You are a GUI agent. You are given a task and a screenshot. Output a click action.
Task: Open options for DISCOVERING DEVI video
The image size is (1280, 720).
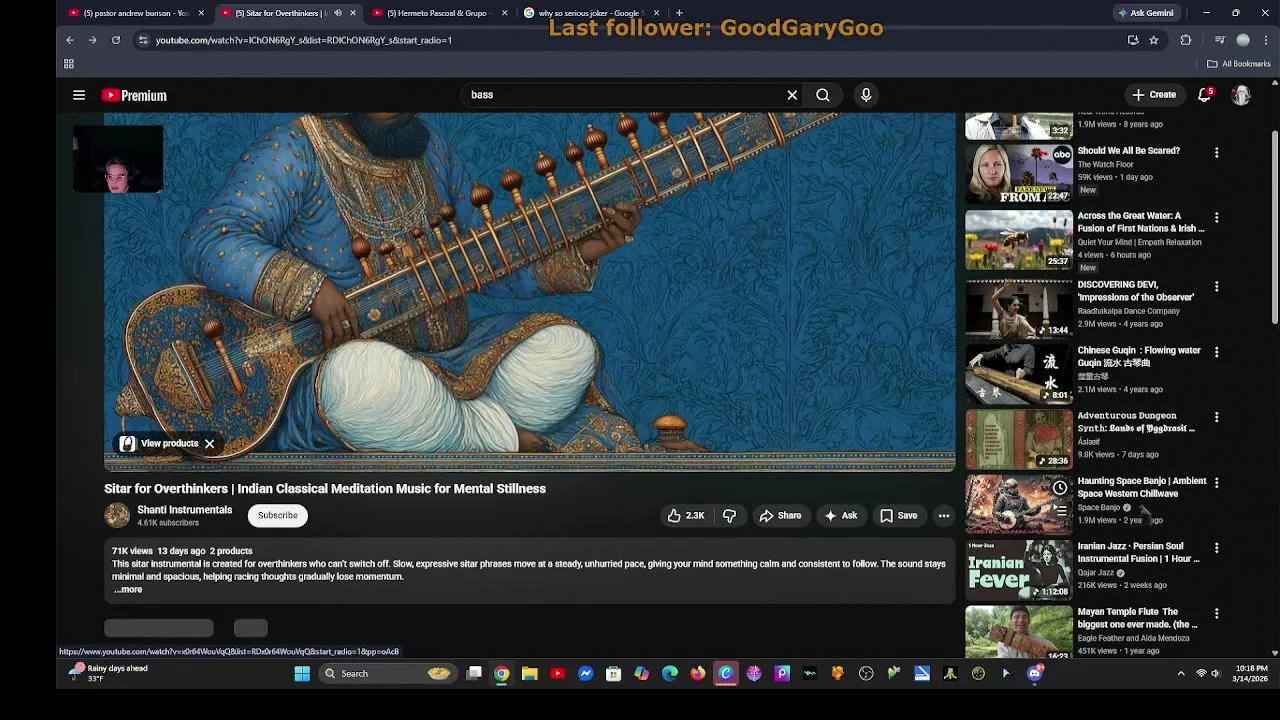click(x=1216, y=287)
